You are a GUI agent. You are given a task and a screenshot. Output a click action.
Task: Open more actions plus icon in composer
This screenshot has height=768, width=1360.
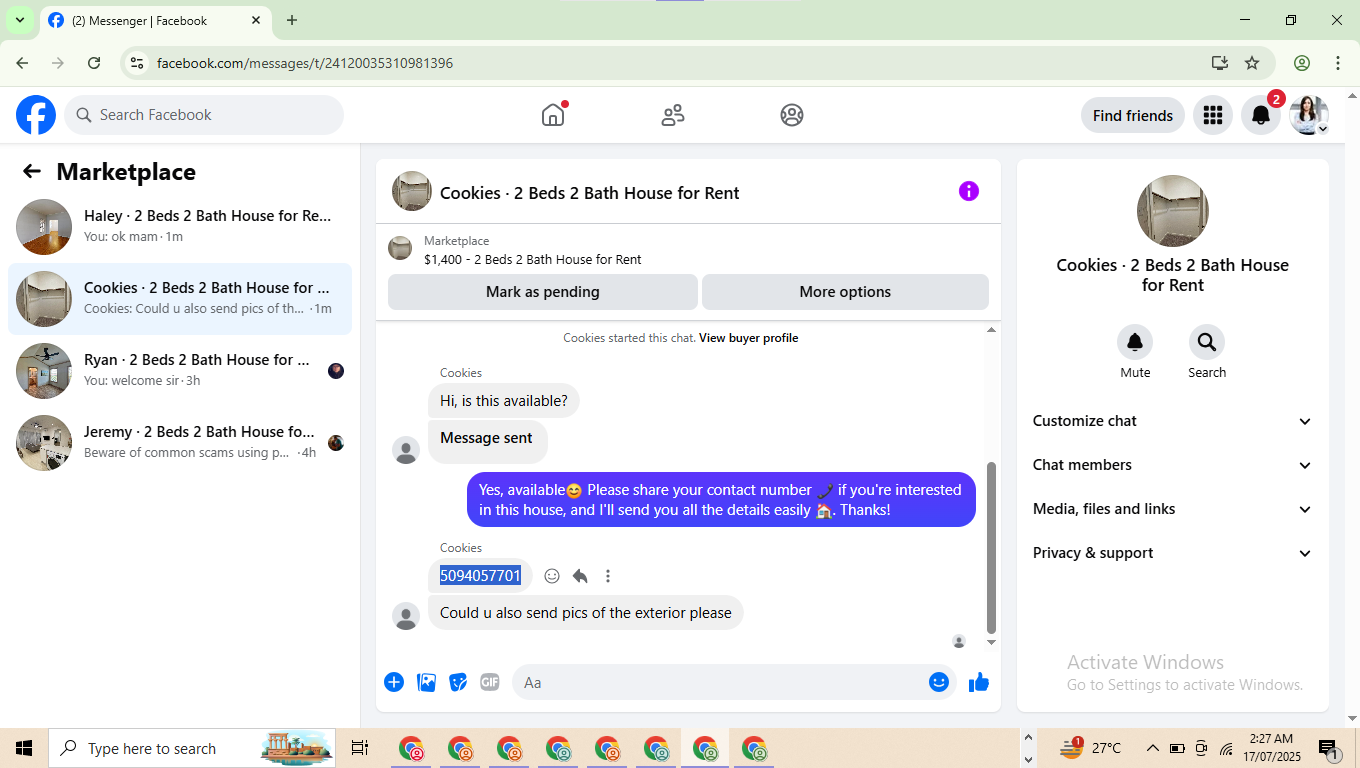pyautogui.click(x=394, y=682)
